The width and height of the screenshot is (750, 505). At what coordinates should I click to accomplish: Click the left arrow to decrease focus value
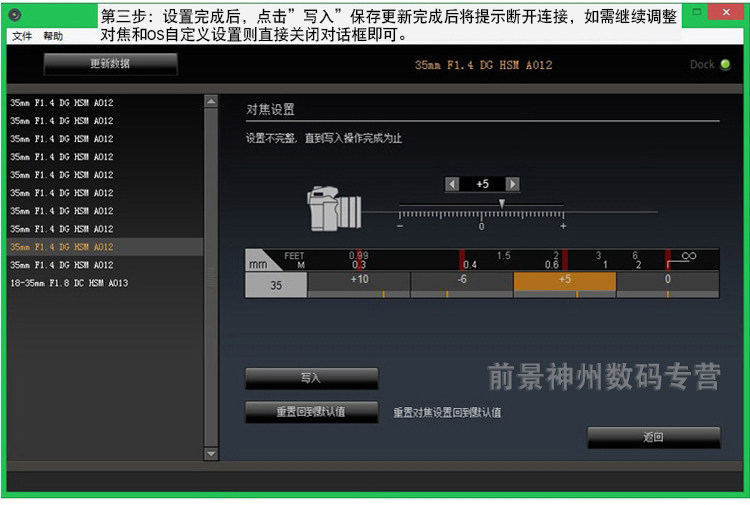(x=452, y=184)
